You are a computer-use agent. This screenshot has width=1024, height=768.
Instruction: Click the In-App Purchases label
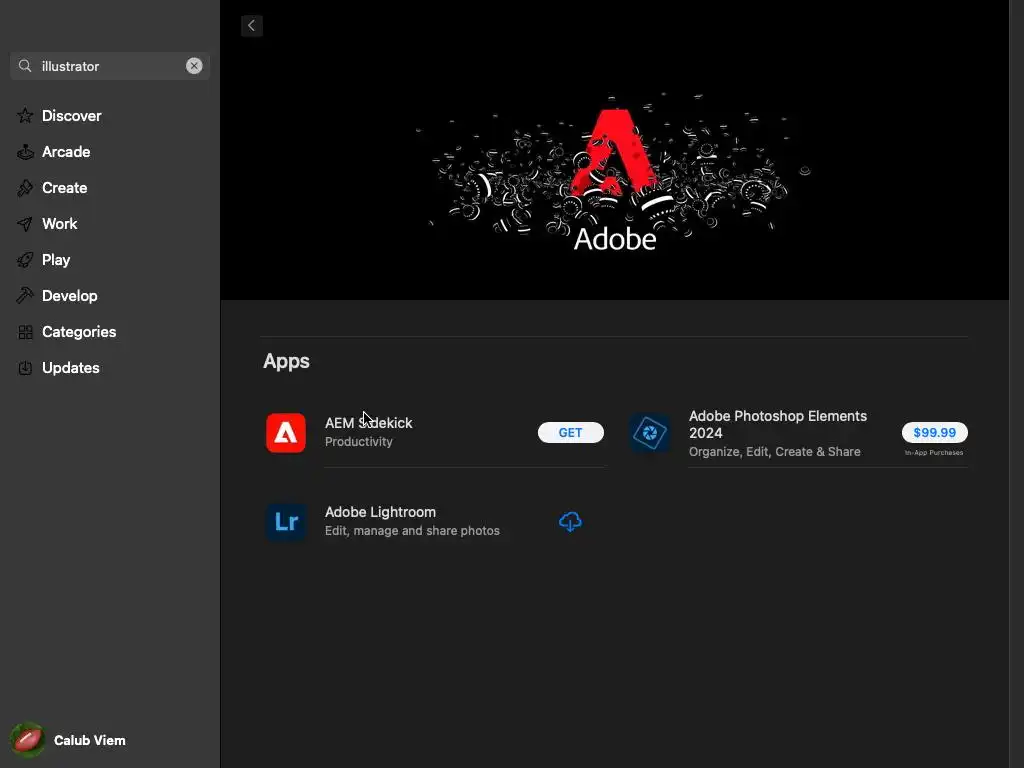(934, 453)
